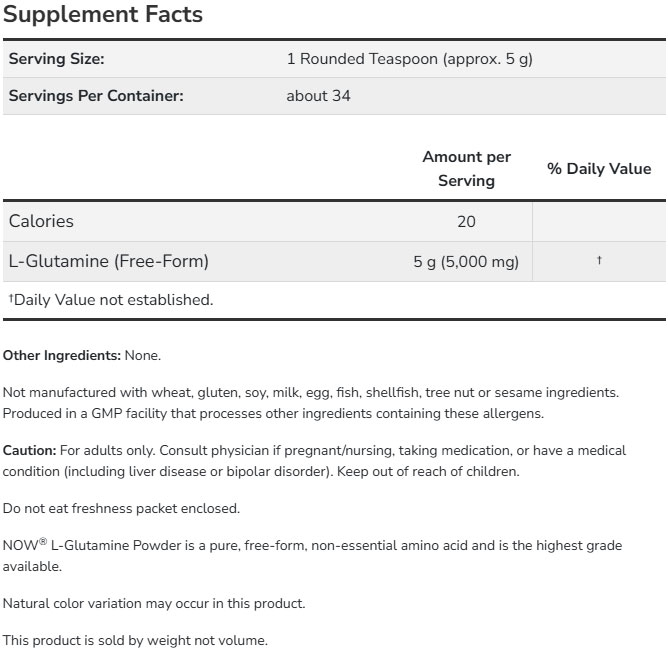This screenshot has height=649, width=668.
Task: Click the Serving Size label
Action: [57, 59]
